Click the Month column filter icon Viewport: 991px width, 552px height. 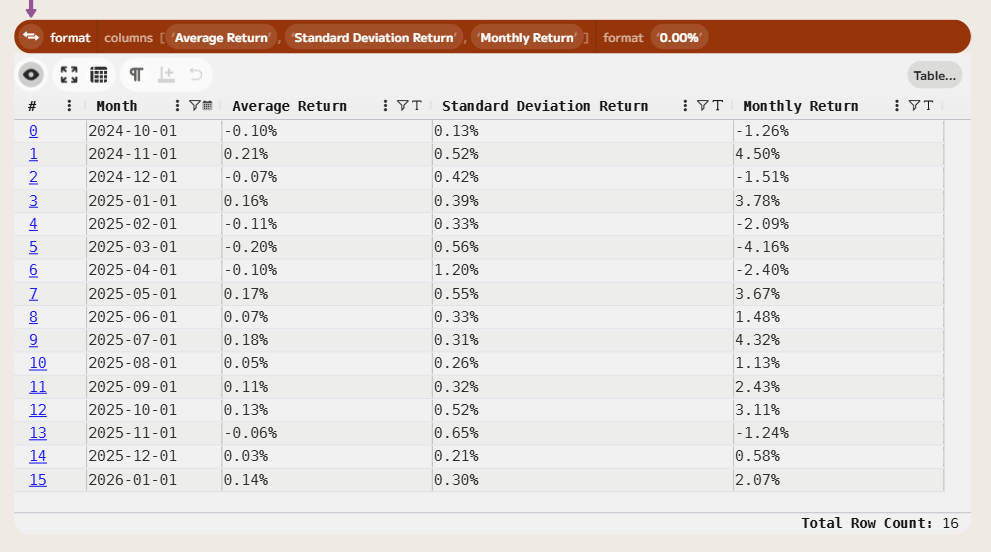(x=194, y=106)
